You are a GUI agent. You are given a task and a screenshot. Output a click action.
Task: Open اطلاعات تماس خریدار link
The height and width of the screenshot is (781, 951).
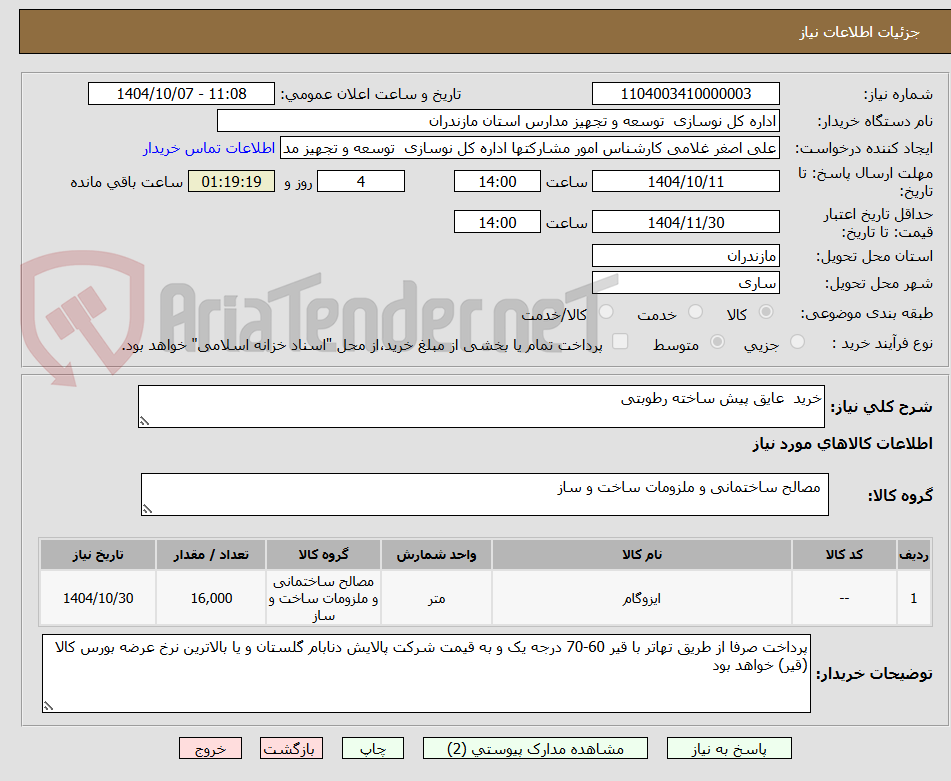[209, 149]
